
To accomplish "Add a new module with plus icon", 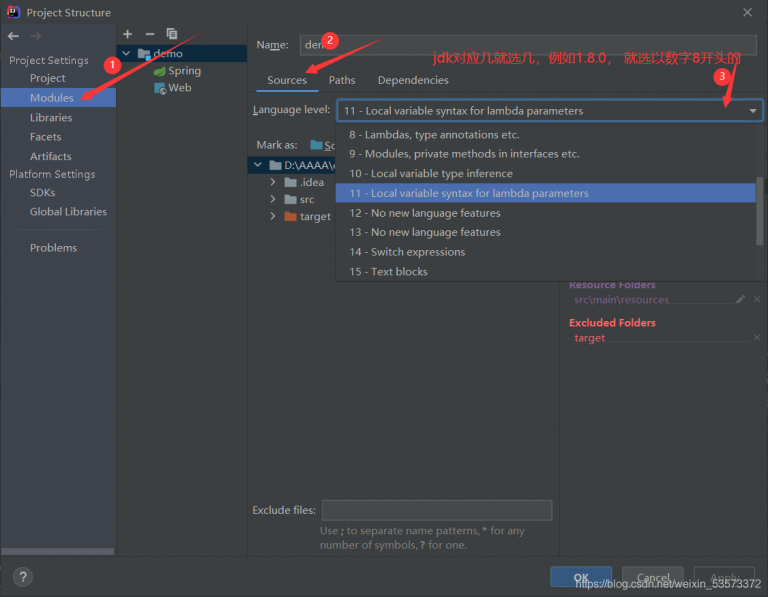I will 127,34.
